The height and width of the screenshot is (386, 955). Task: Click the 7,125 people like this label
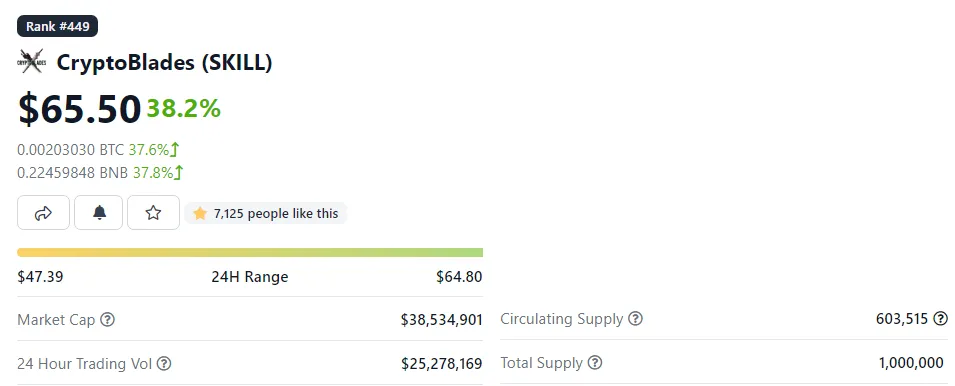[276, 213]
